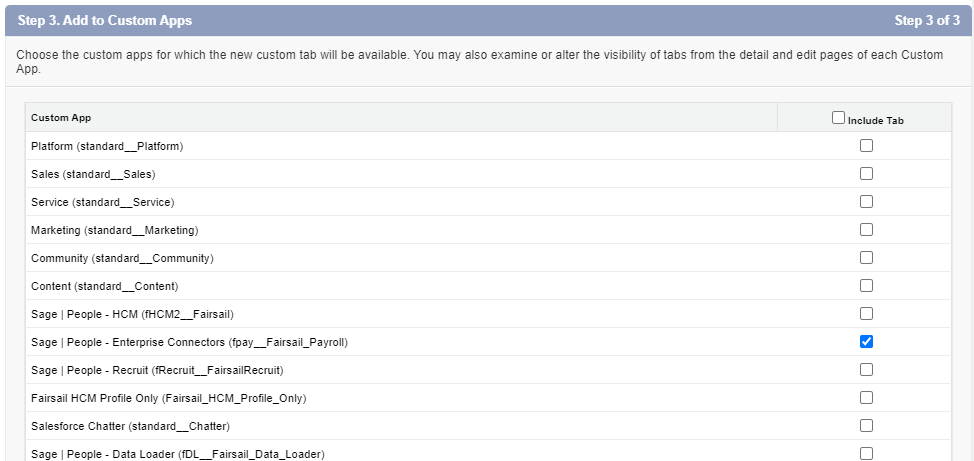Click the Custom App column header
The height and width of the screenshot is (461, 974).
(61, 118)
